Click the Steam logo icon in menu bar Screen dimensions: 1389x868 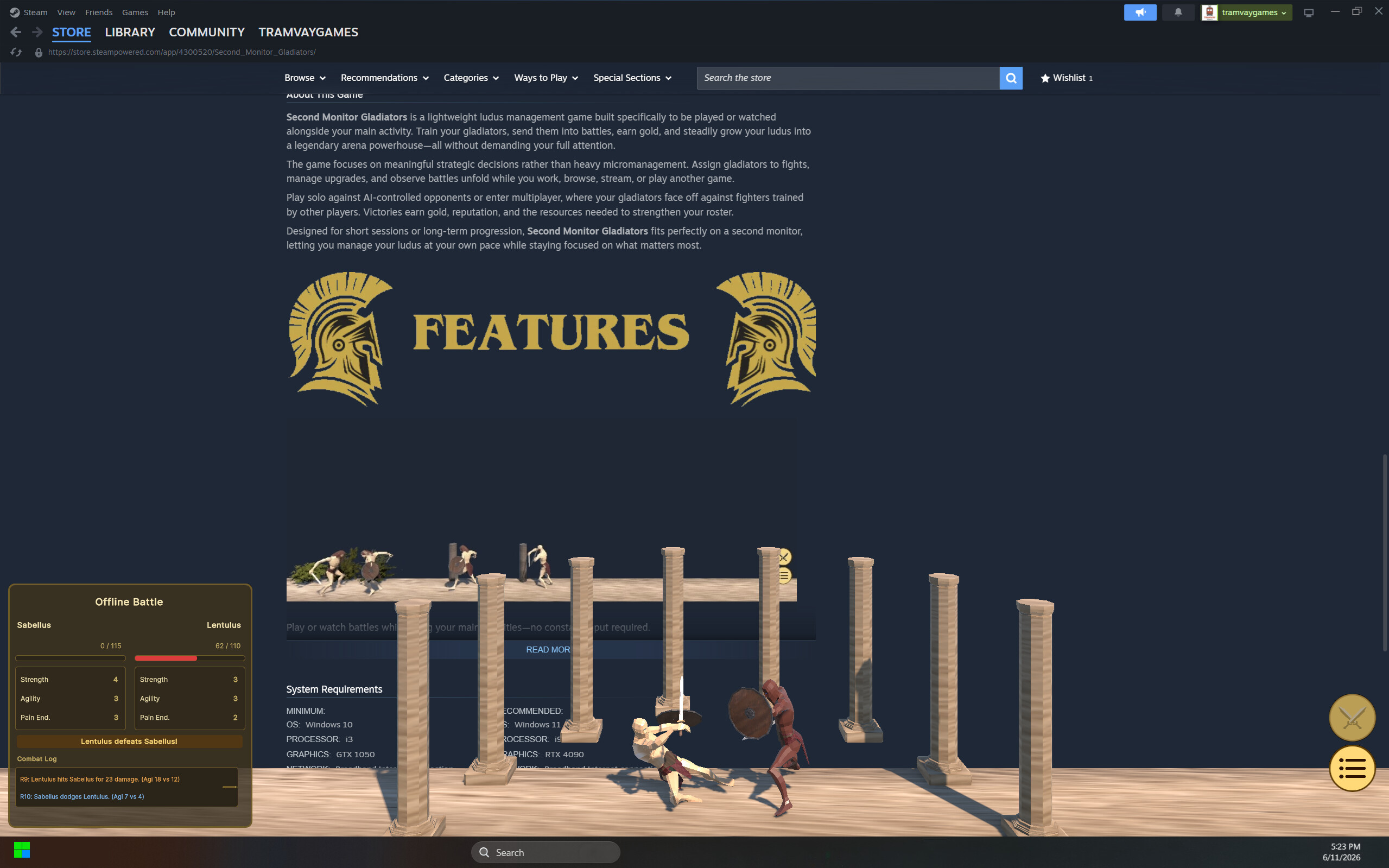[x=14, y=12]
